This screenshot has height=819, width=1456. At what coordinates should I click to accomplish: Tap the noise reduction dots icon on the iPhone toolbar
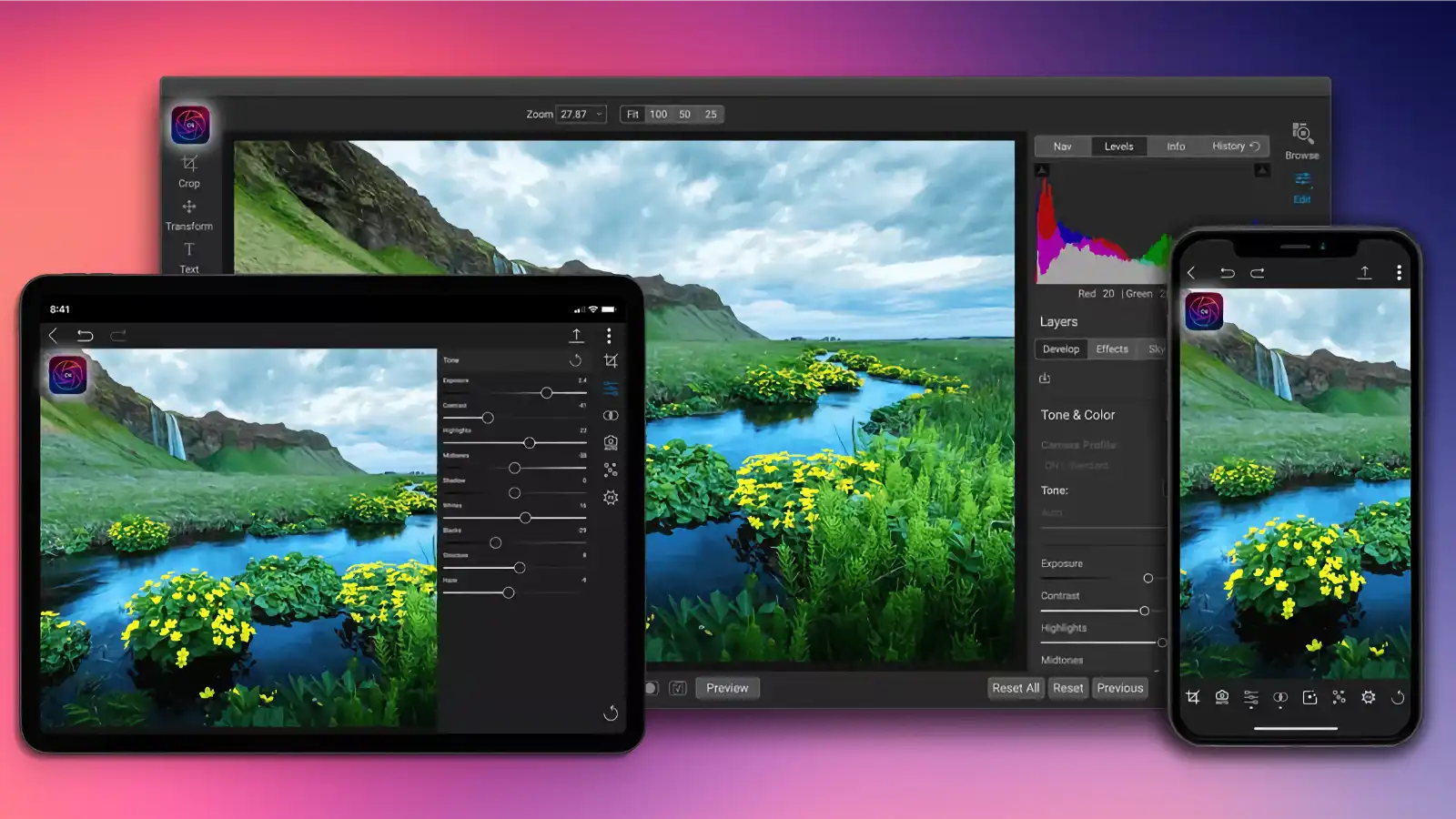[1340, 697]
